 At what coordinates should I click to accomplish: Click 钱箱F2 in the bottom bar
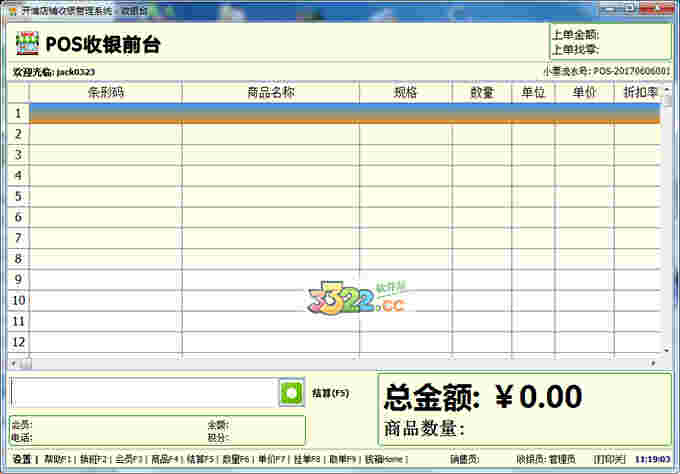tap(93, 459)
